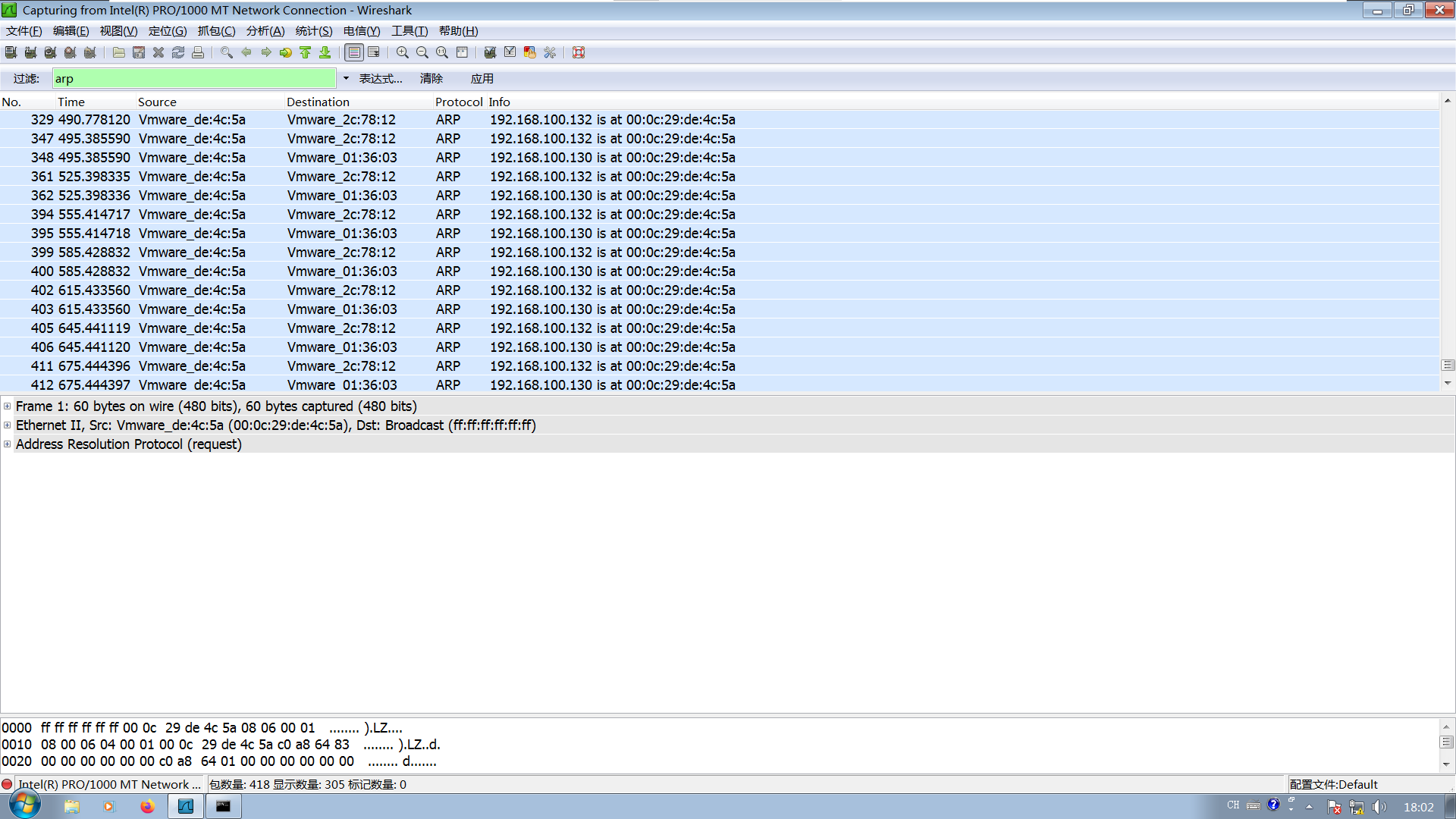Click the 表达式... button
The height and width of the screenshot is (819, 1456).
point(380,79)
